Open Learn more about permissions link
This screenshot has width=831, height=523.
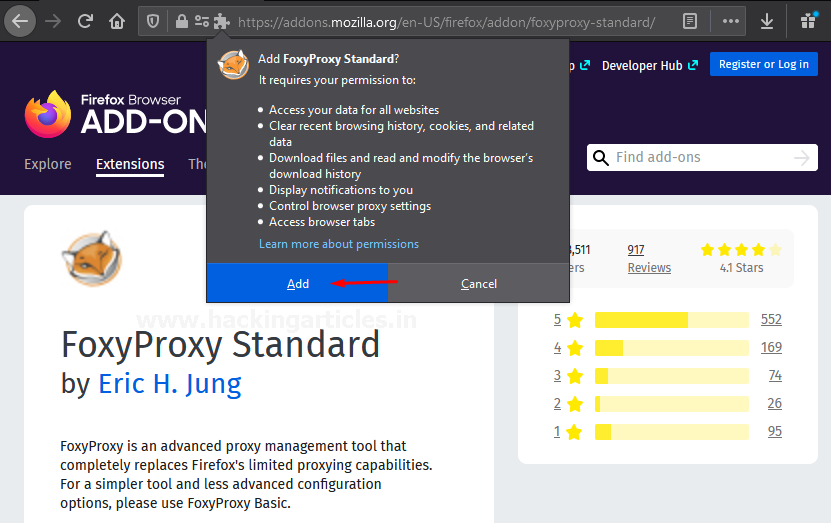click(339, 244)
